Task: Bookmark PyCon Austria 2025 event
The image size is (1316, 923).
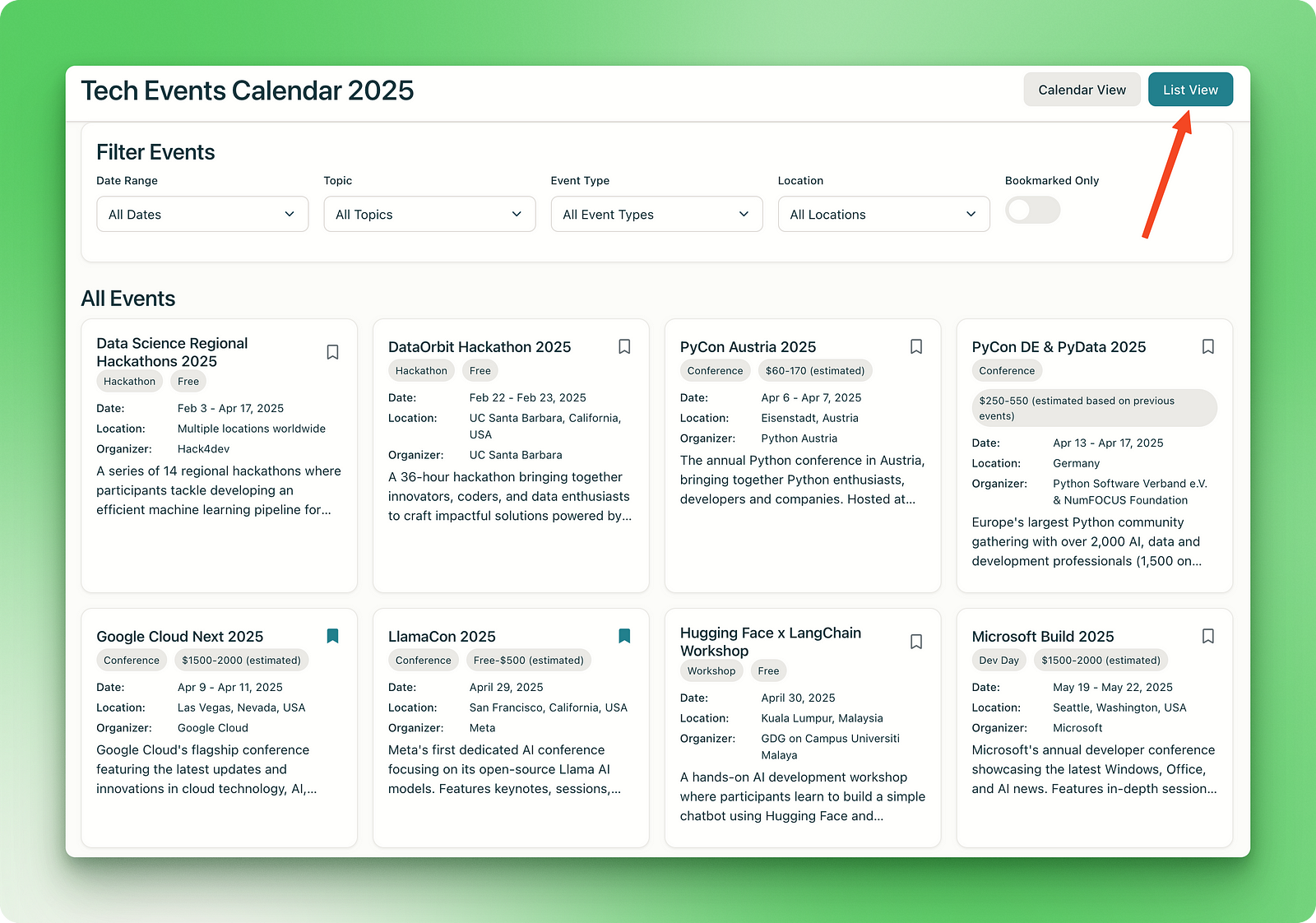Action: (916, 346)
